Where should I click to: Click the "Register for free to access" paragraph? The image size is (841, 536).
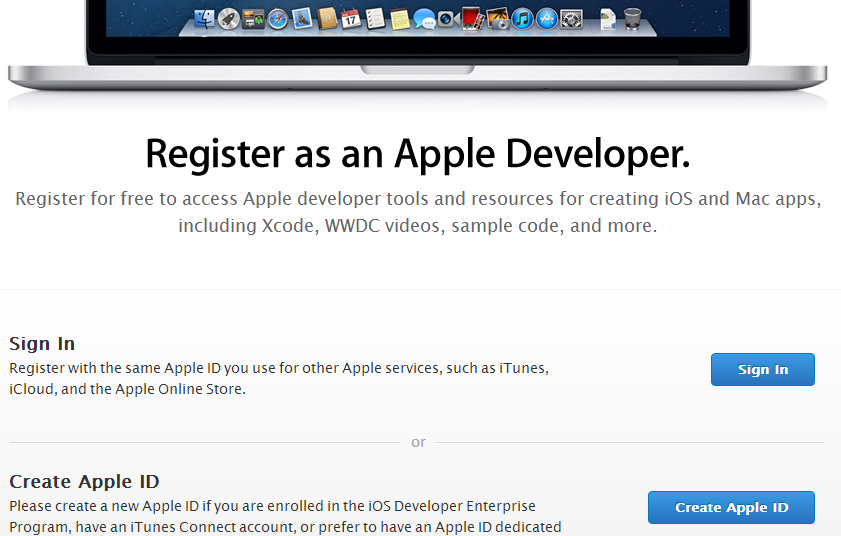418,212
